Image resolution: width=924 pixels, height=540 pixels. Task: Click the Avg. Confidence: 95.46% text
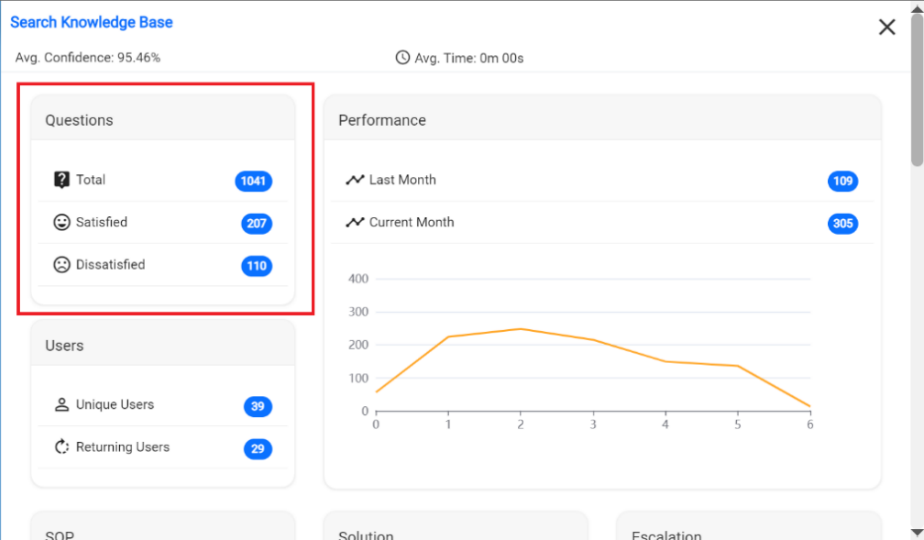[88, 58]
